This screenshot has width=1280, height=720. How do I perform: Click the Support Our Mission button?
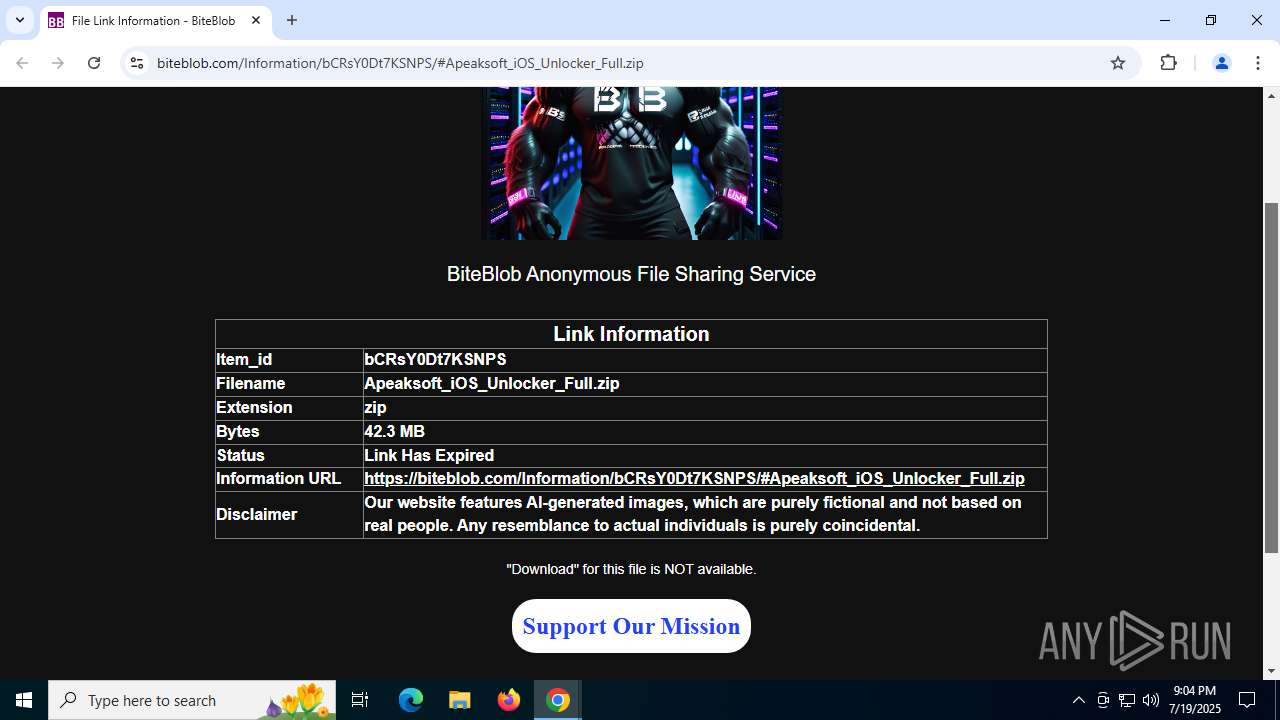(x=631, y=626)
